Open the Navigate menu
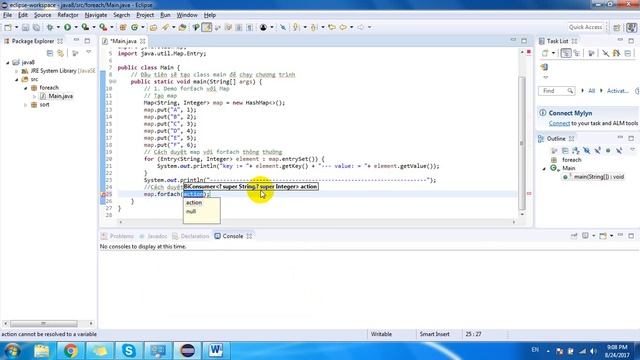 96,15
